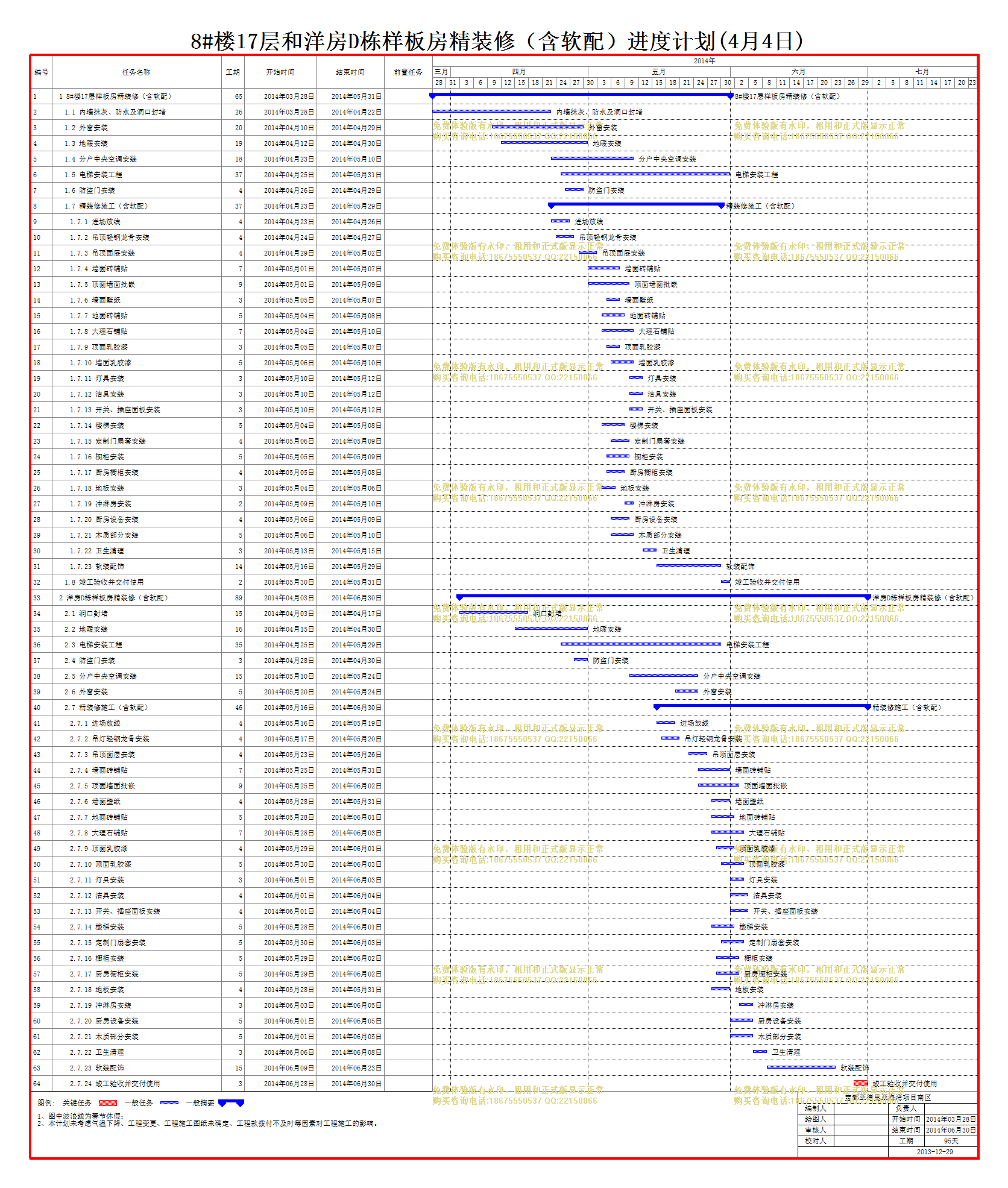Image resolution: width=1008 pixels, height=1188 pixels.
Task: Click the Gantt bar for 1.5 电梯安装工程
Action: pos(645,174)
